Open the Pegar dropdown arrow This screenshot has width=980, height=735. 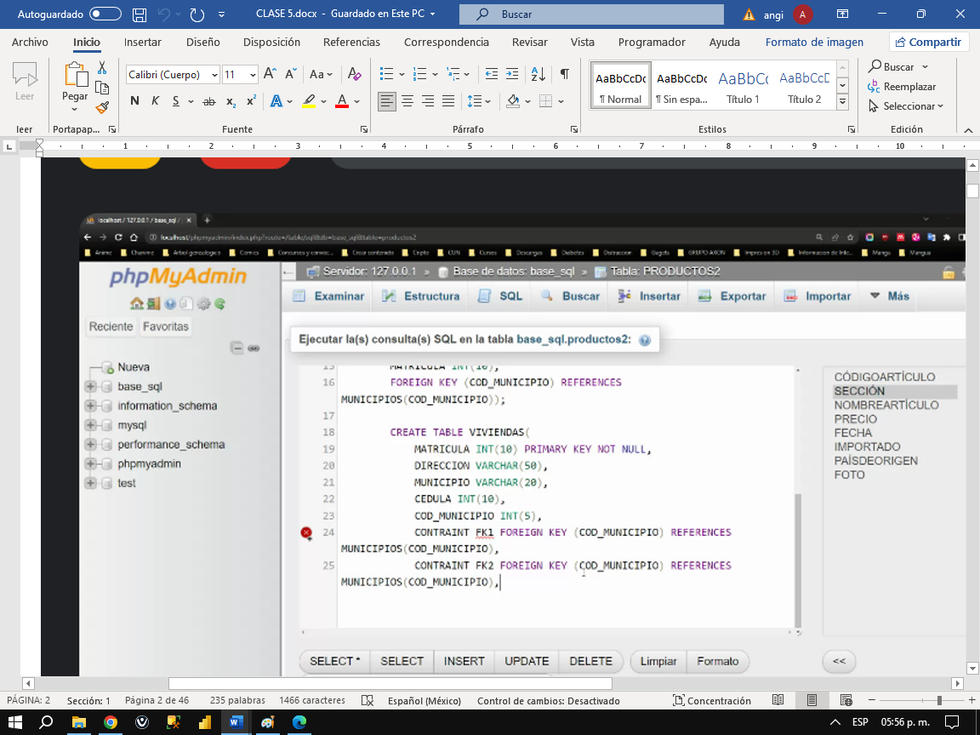(74, 110)
